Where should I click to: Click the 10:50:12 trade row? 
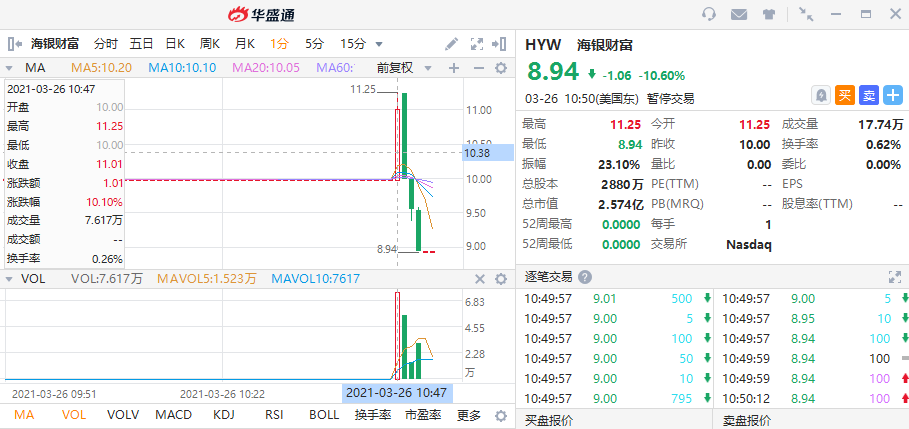(813, 399)
